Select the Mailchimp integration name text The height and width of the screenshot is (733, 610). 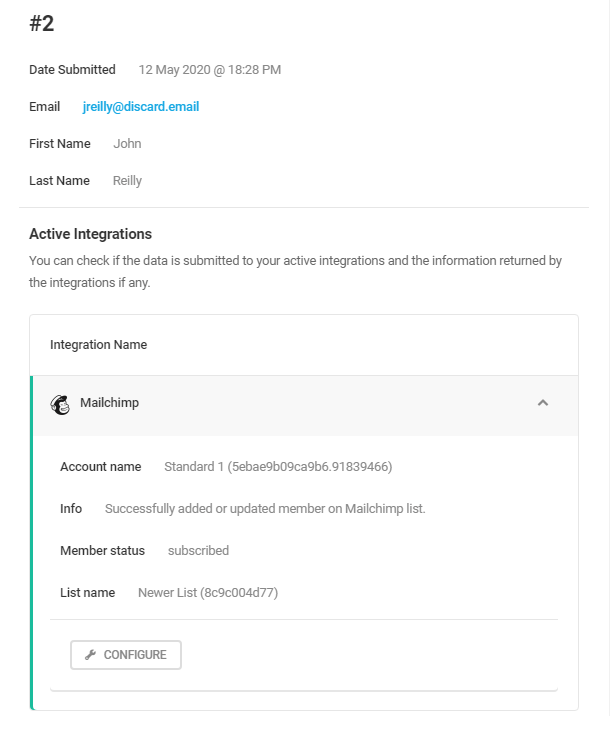tap(109, 402)
